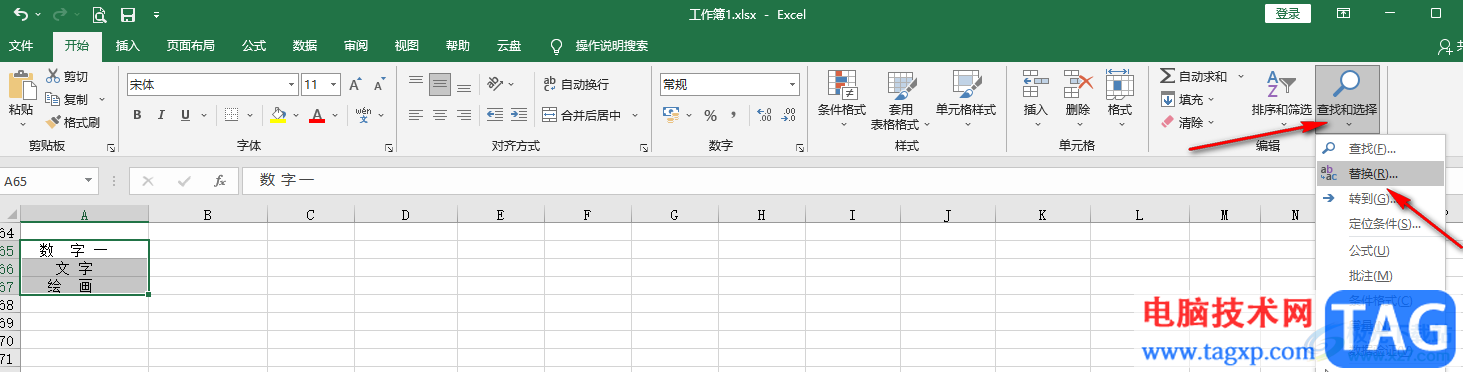The image size is (1463, 372).
Task: Increase indent in alignment group
Action: click(518, 115)
